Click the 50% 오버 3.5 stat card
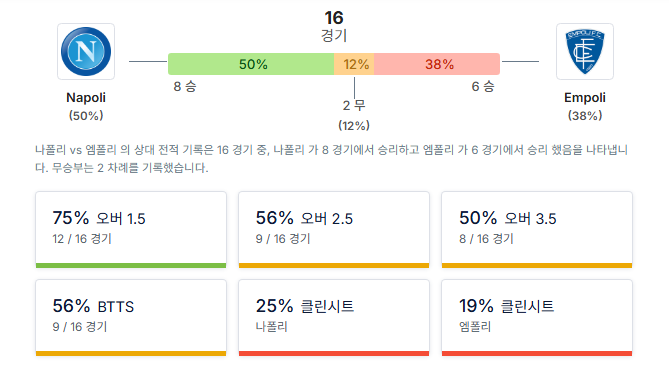 click(537, 230)
